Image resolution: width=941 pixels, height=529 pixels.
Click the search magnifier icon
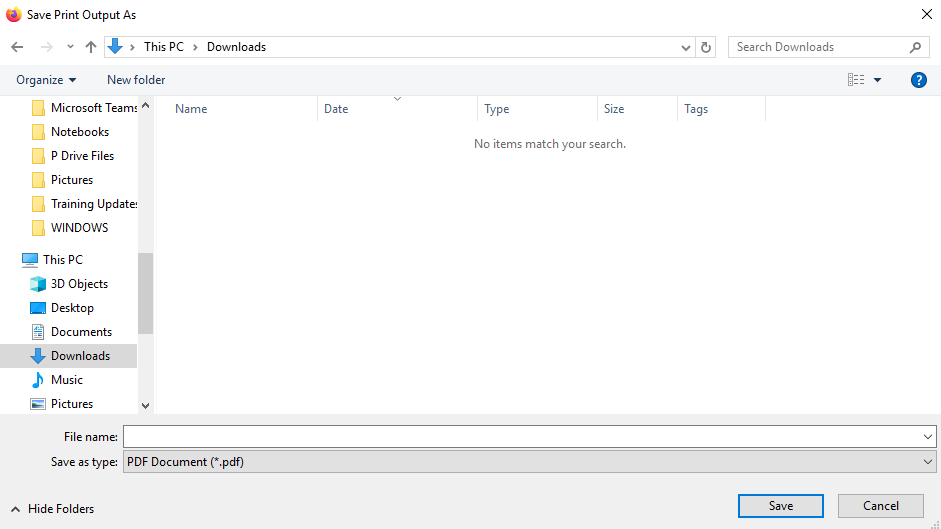click(915, 47)
